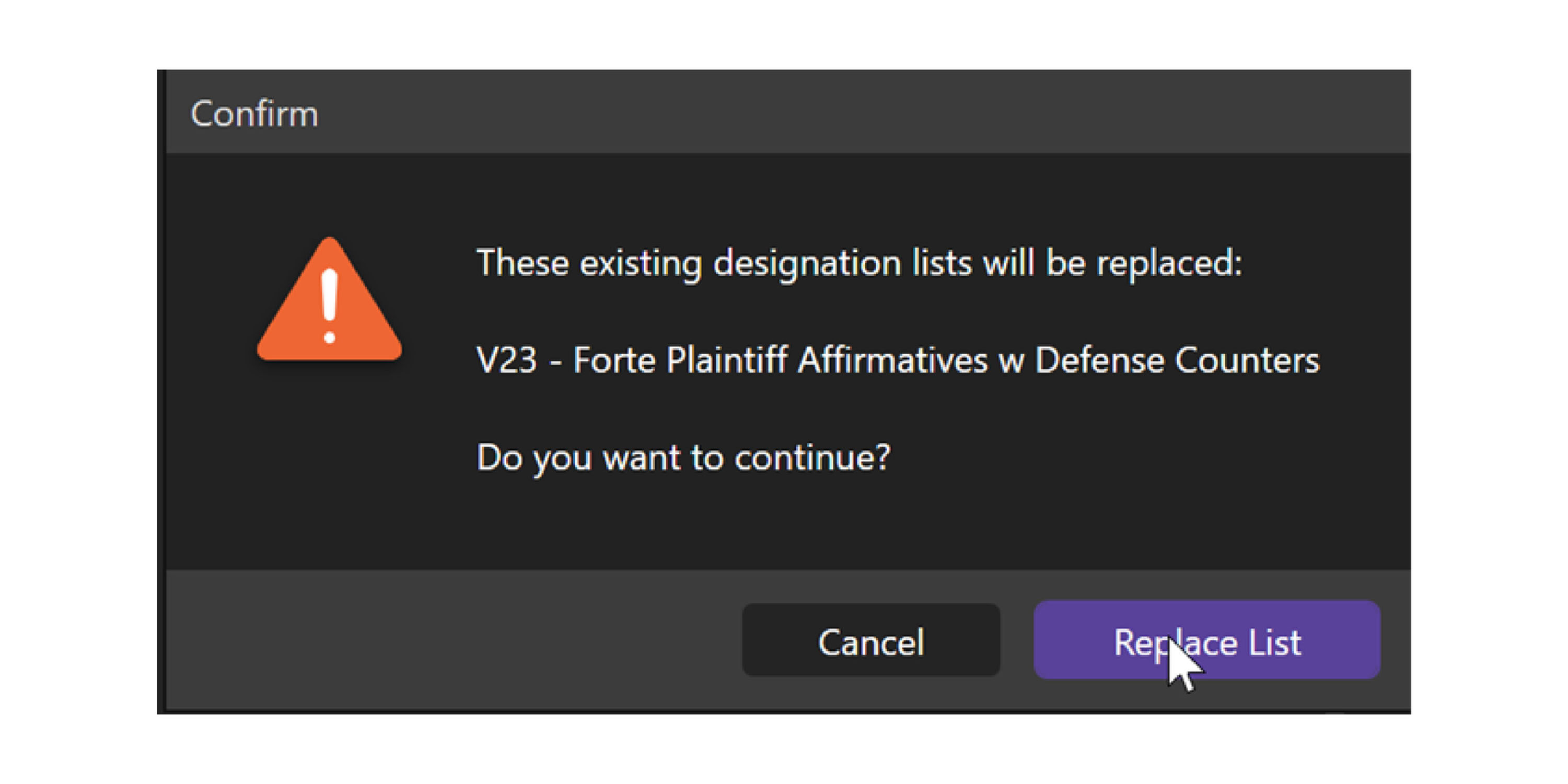The height and width of the screenshot is (784, 1568).
Task: Click the Replace List button
Action: click(x=1206, y=640)
